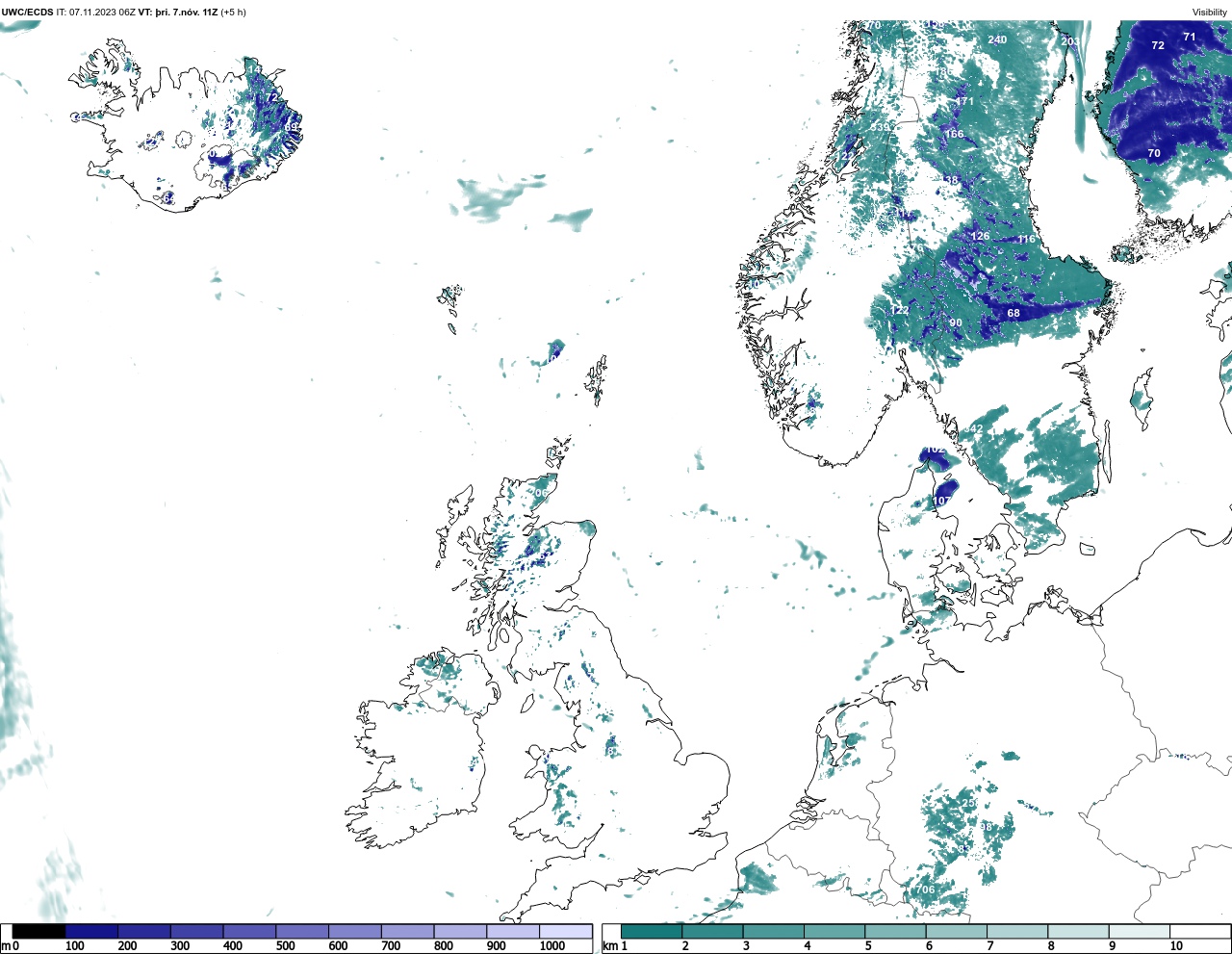Click the '706' value over northern Scotland
Screen dimensions: 1232x954
pos(539,493)
